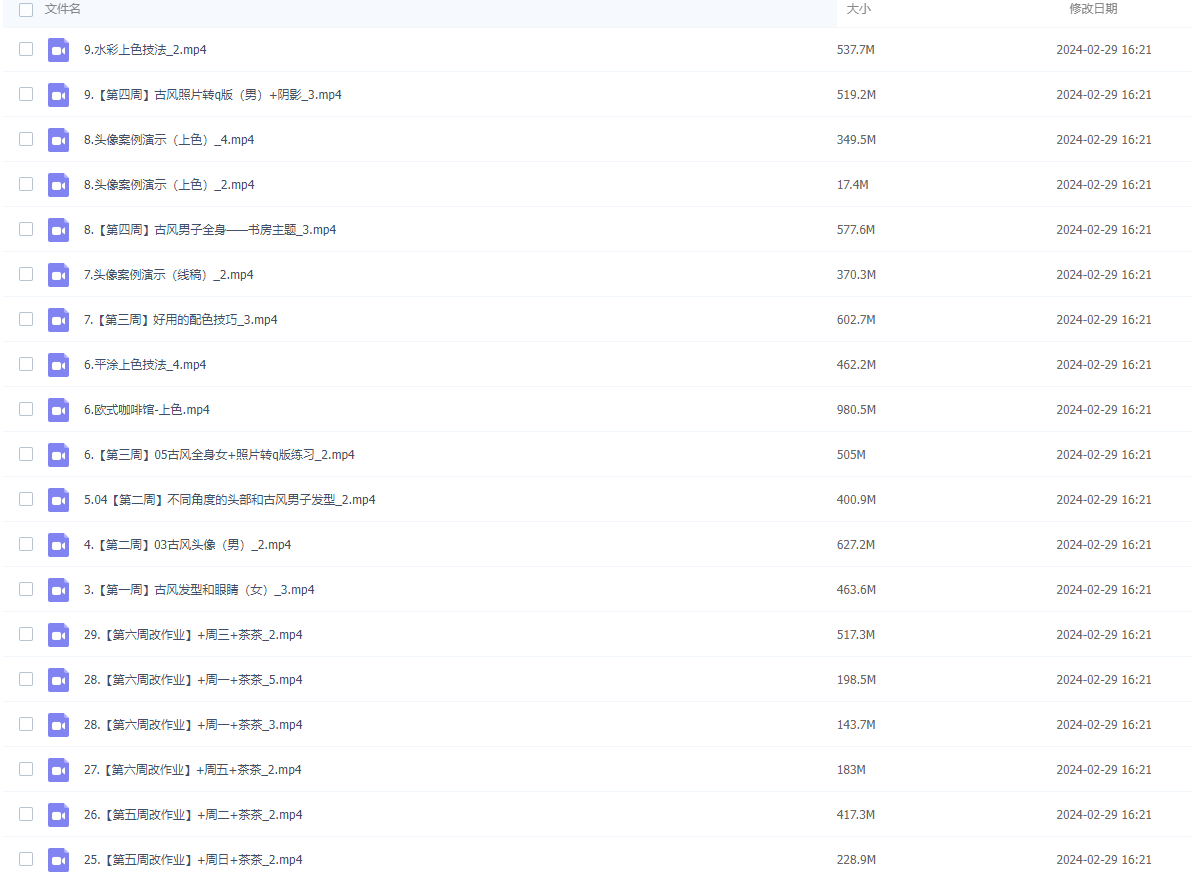This screenshot has height=873, width=1193.
Task: Click video icon for 9.水彩上色技法_2.mp4
Action: coord(58,50)
